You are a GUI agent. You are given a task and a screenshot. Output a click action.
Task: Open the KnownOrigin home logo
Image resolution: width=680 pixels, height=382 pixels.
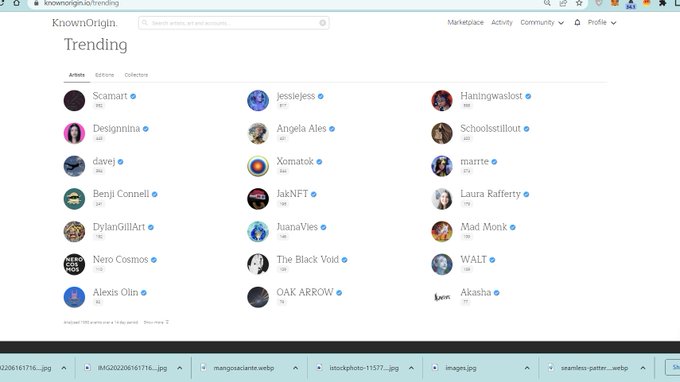(84, 23)
